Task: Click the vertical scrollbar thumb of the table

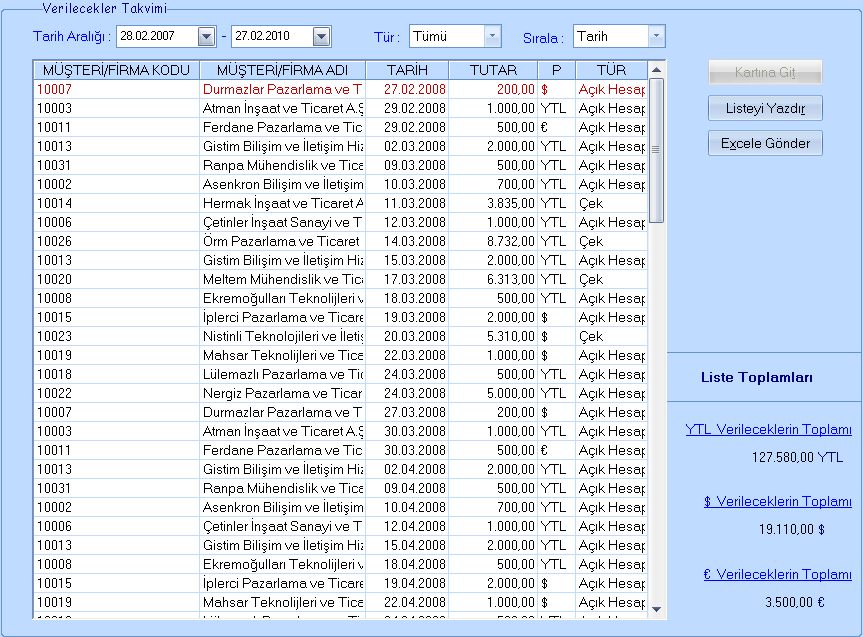Action: point(656,151)
